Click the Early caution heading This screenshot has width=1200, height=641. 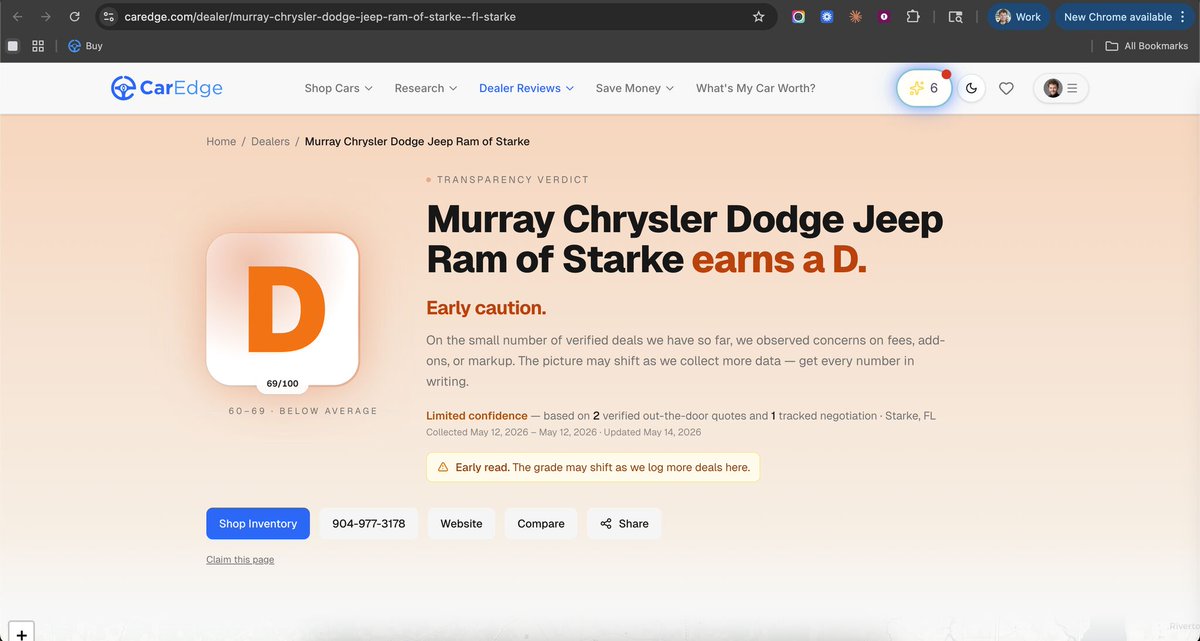[486, 308]
